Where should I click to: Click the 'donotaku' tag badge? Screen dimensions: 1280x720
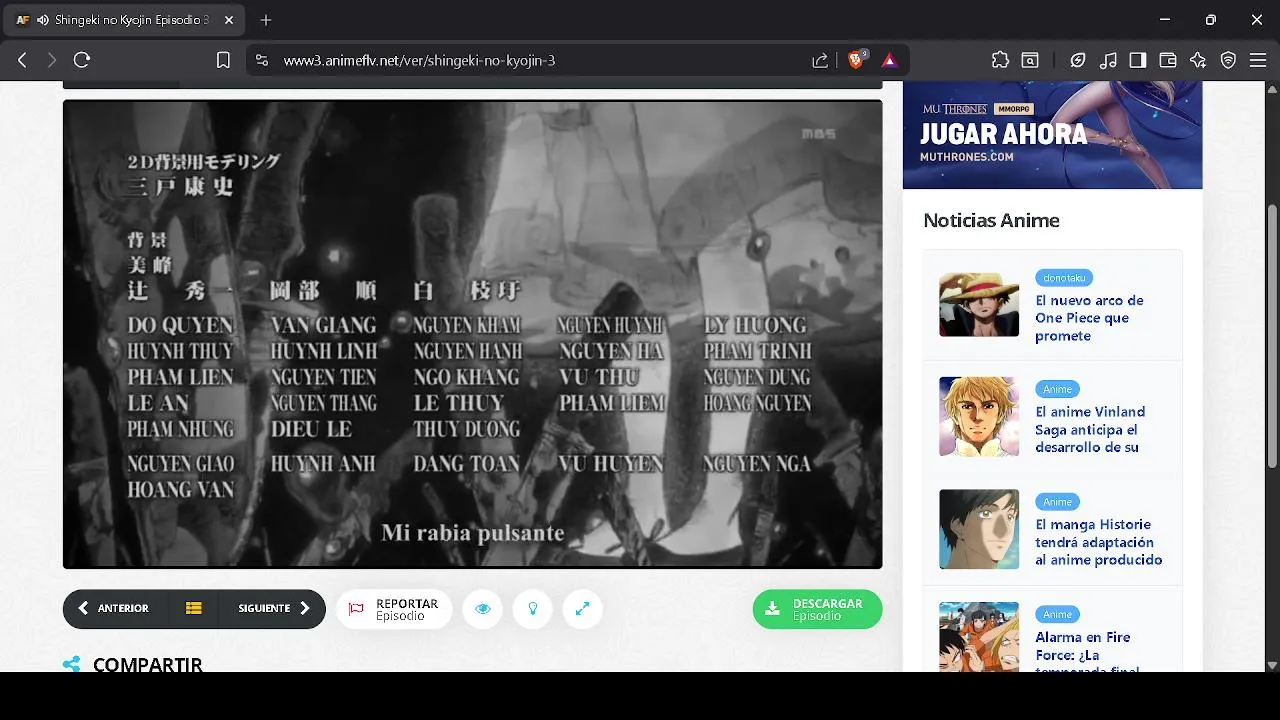[1064, 277]
